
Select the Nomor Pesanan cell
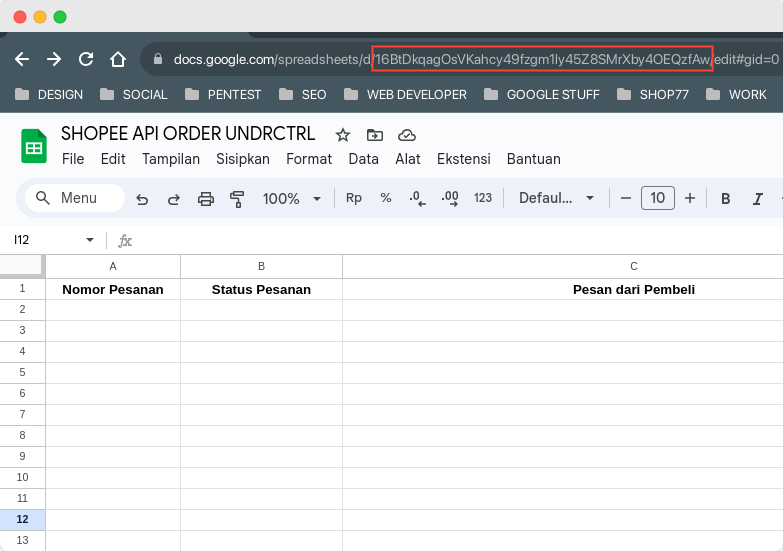pyautogui.click(x=113, y=289)
